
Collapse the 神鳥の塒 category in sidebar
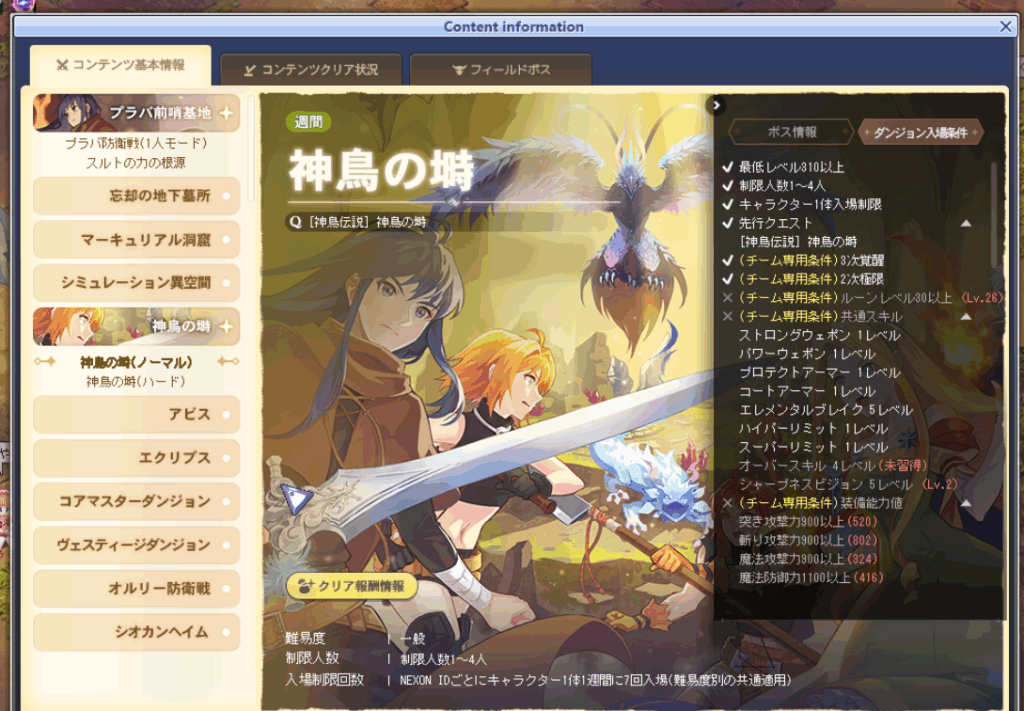pyautogui.click(x=136, y=326)
